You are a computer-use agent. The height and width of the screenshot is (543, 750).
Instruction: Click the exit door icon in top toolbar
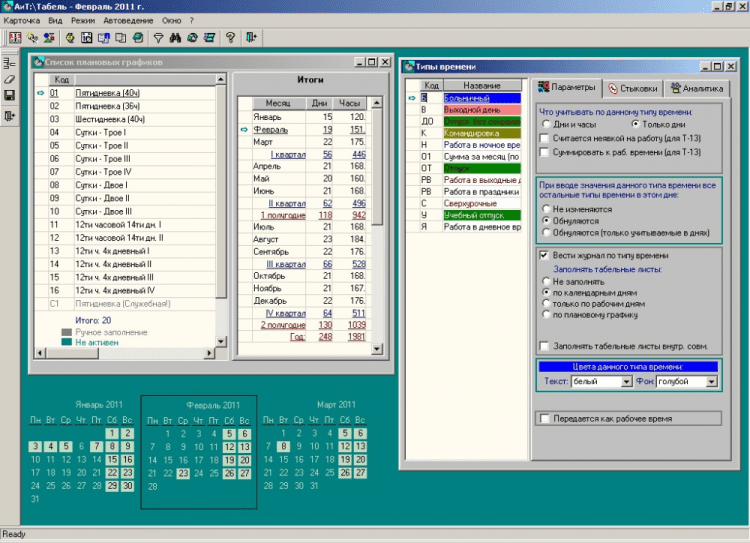[x=250, y=38]
